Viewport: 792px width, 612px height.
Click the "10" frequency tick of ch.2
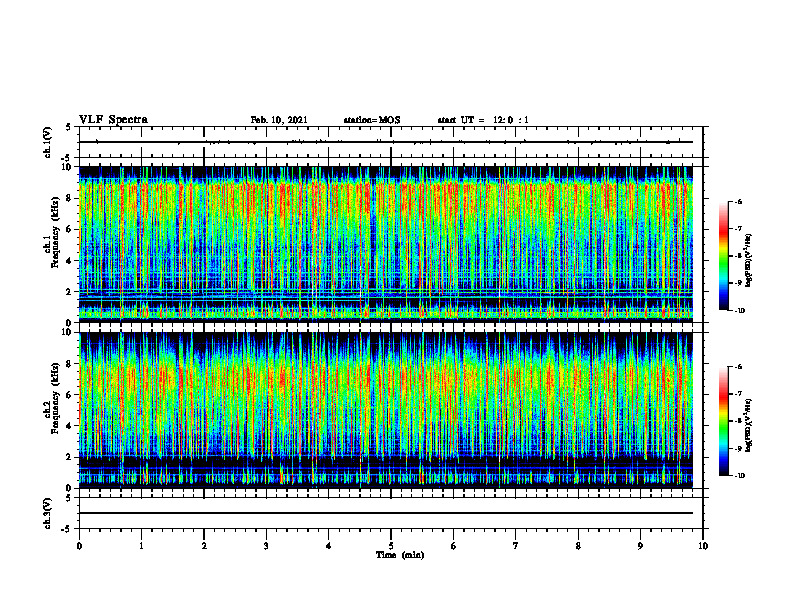pyautogui.click(x=68, y=332)
